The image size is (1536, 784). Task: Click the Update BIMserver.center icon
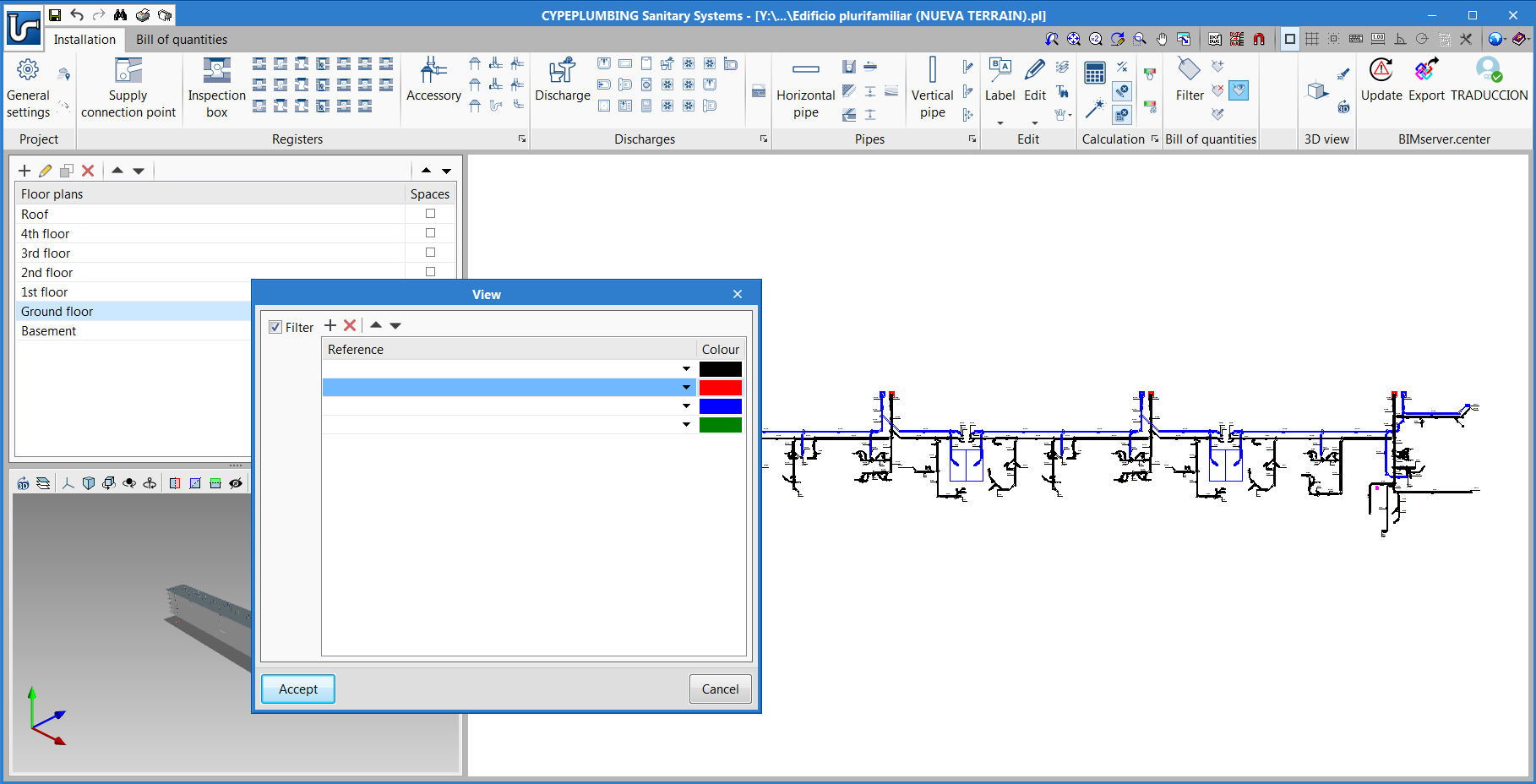(x=1381, y=80)
